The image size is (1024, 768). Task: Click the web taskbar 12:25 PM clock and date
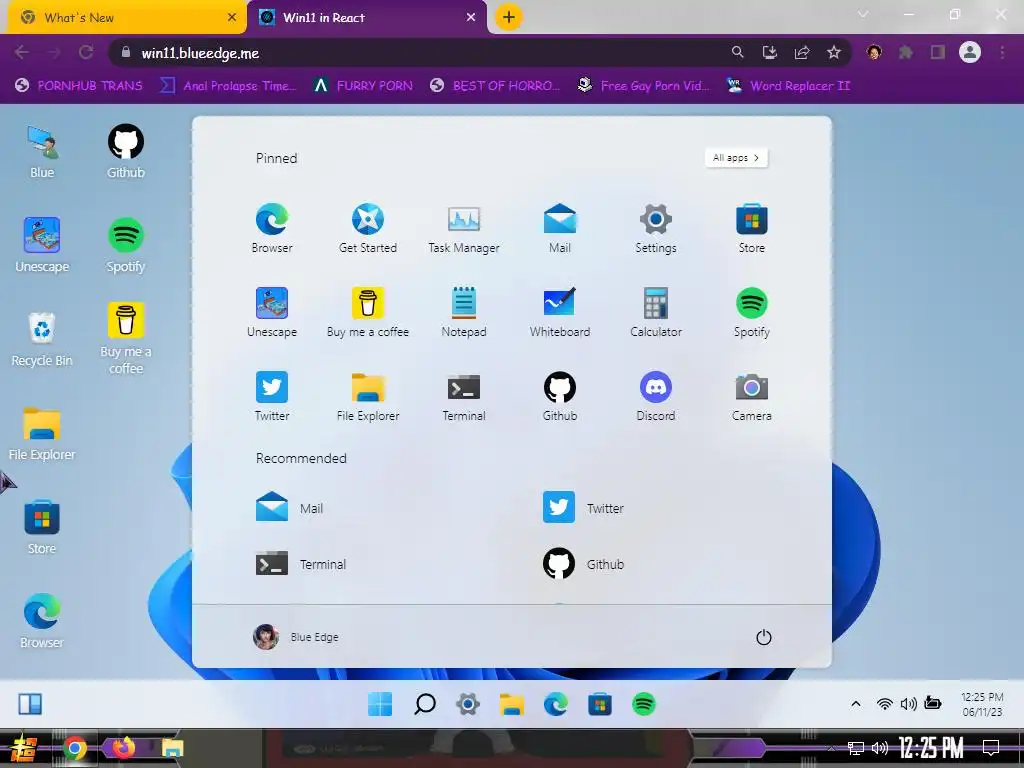tap(982, 704)
